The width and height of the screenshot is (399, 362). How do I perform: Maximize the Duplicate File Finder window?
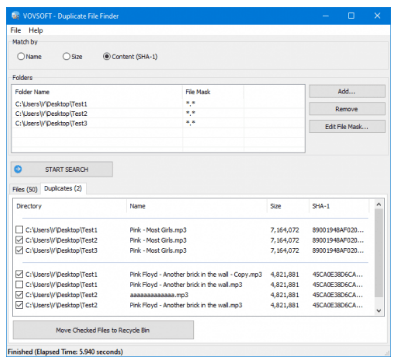click(x=351, y=16)
